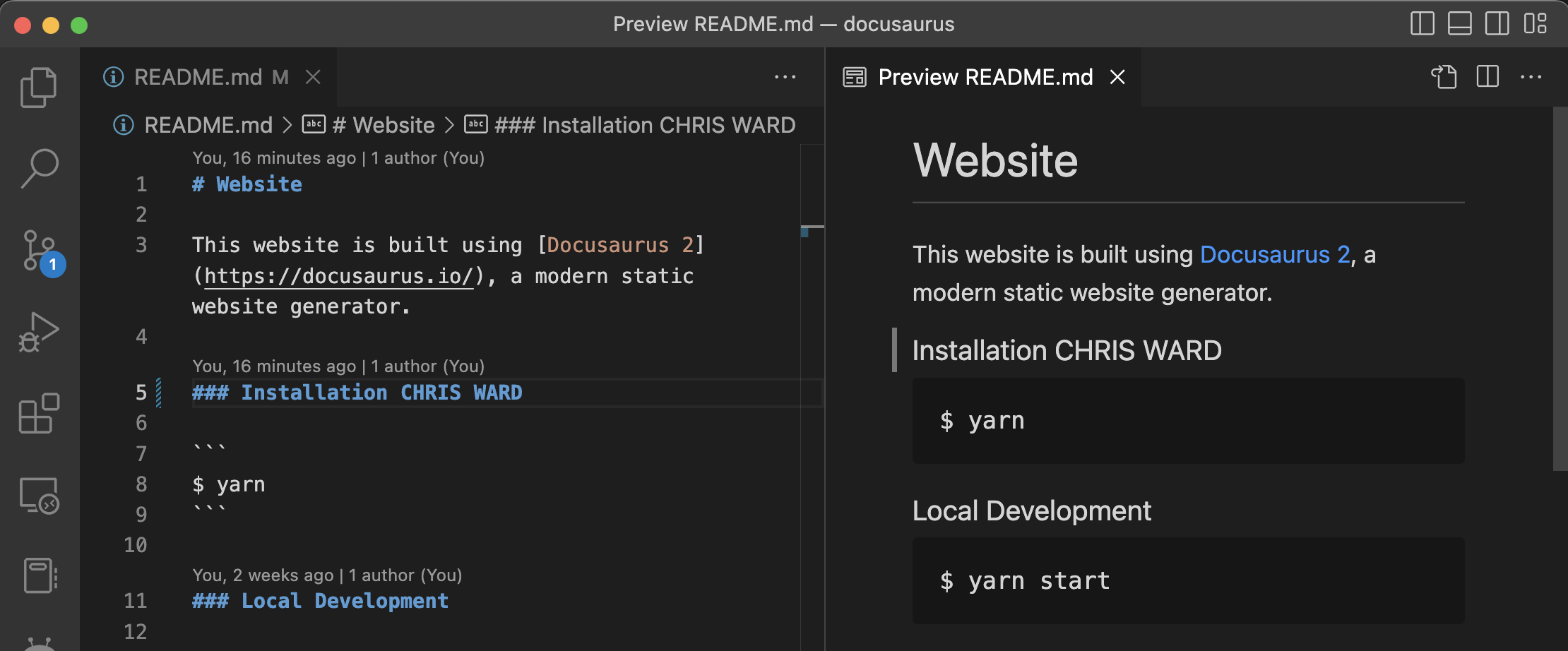
Task: Open Docusaurus 2 link in preview
Action: (1276, 254)
